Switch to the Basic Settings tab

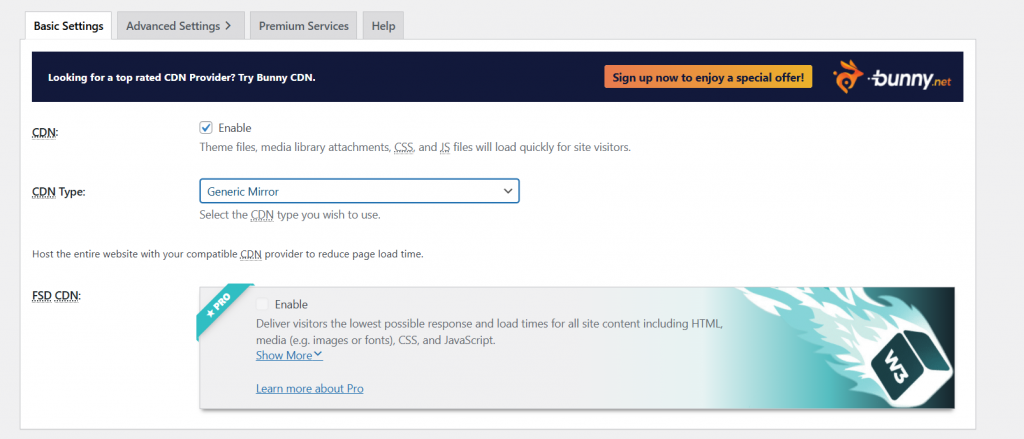[x=68, y=26]
